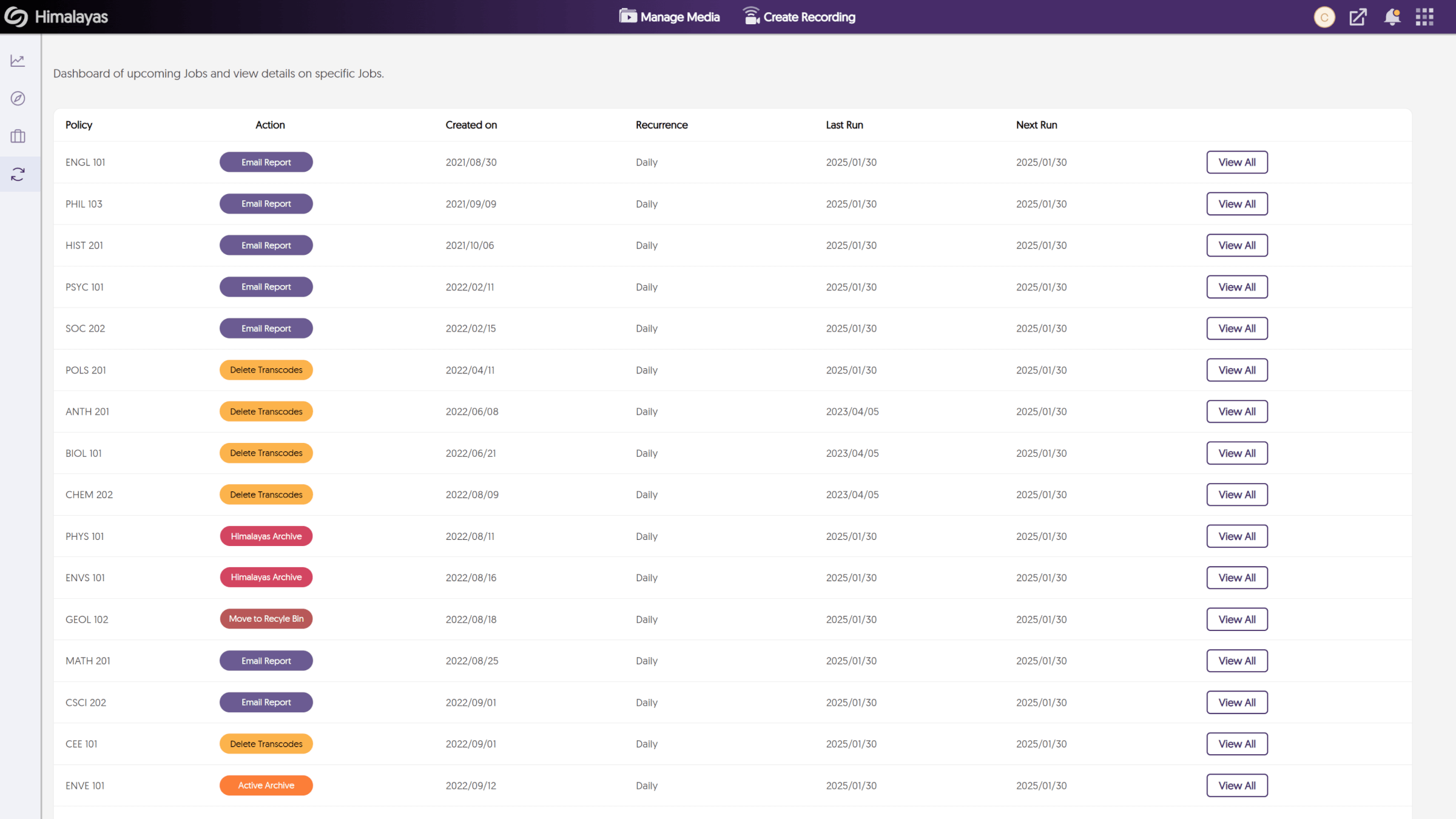The height and width of the screenshot is (819, 1456).
Task: Open notifications bell icon
Action: point(1391,16)
